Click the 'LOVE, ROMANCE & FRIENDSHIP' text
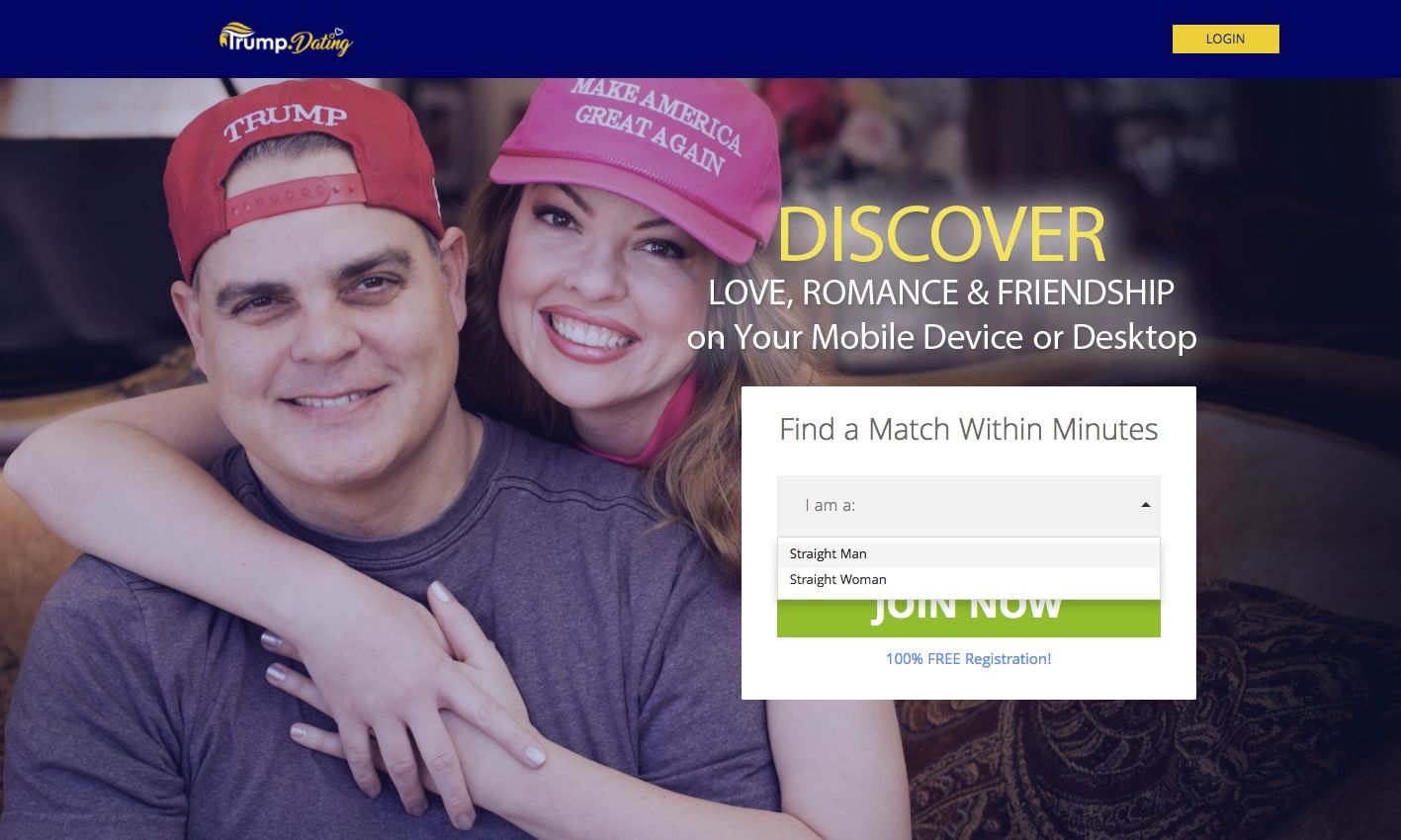The width and height of the screenshot is (1401, 840). (x=941, y=293)
